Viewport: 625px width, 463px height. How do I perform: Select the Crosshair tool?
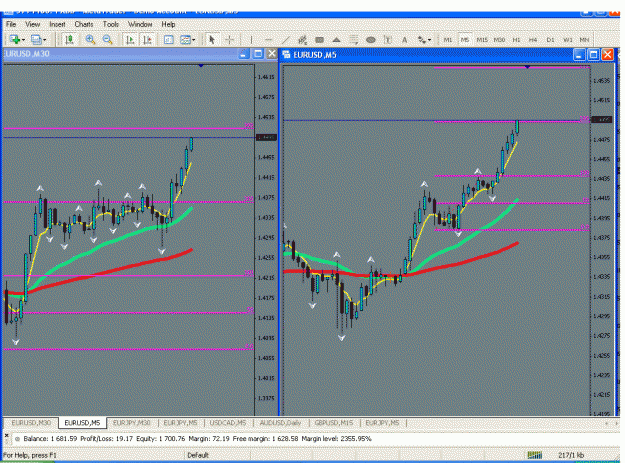click(230, 39)
